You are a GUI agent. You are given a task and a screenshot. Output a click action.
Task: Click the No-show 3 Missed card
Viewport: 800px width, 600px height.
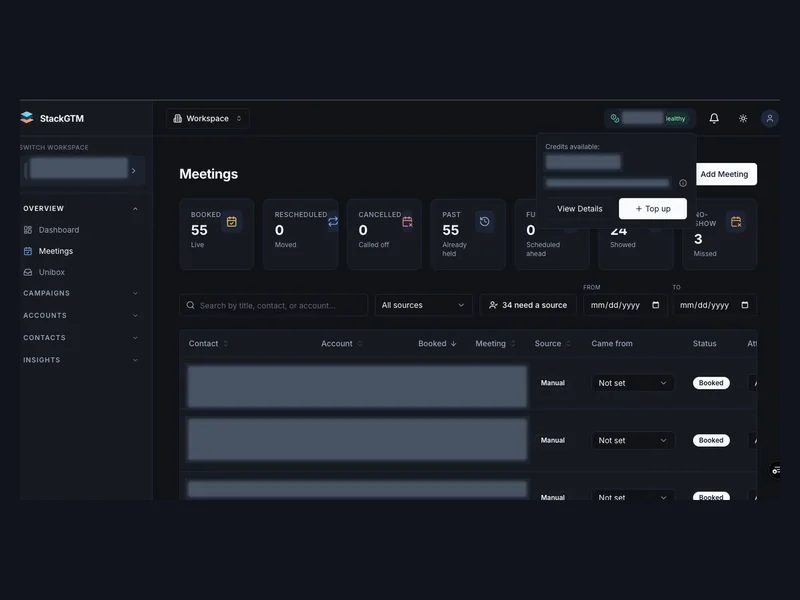coord(719,234)
